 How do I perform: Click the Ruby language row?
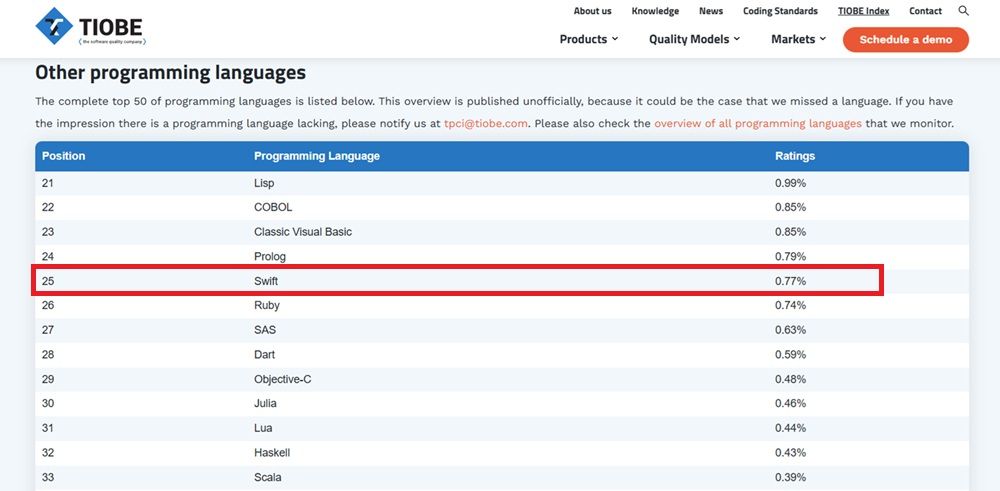click(266, 305)
